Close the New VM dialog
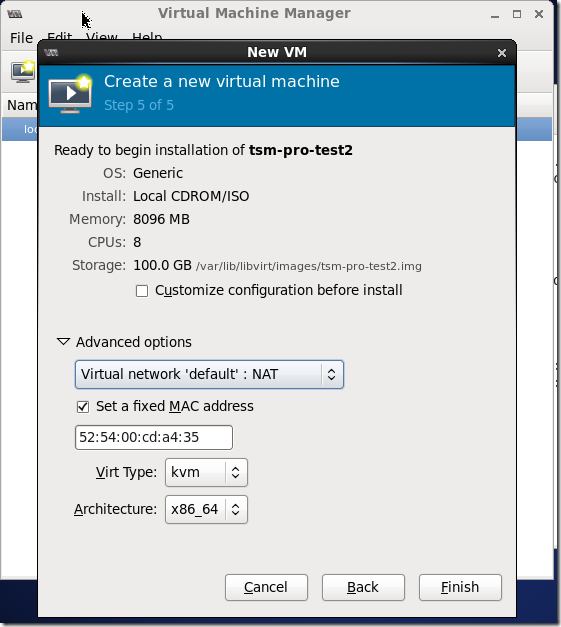561x627 pixels. (502, 53)
